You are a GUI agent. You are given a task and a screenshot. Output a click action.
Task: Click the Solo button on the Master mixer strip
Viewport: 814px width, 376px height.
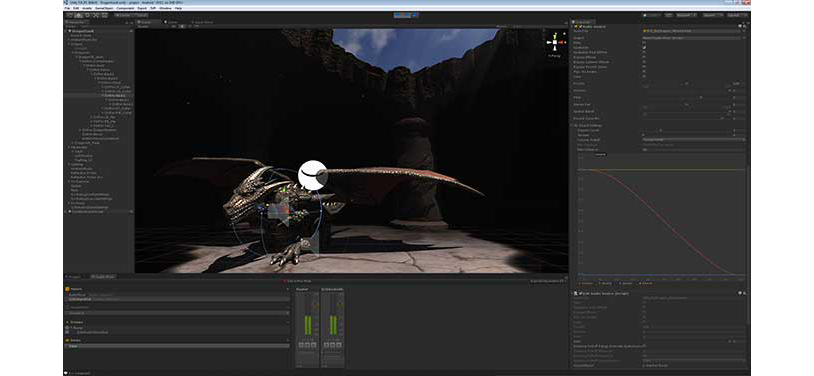coord(301,345)
